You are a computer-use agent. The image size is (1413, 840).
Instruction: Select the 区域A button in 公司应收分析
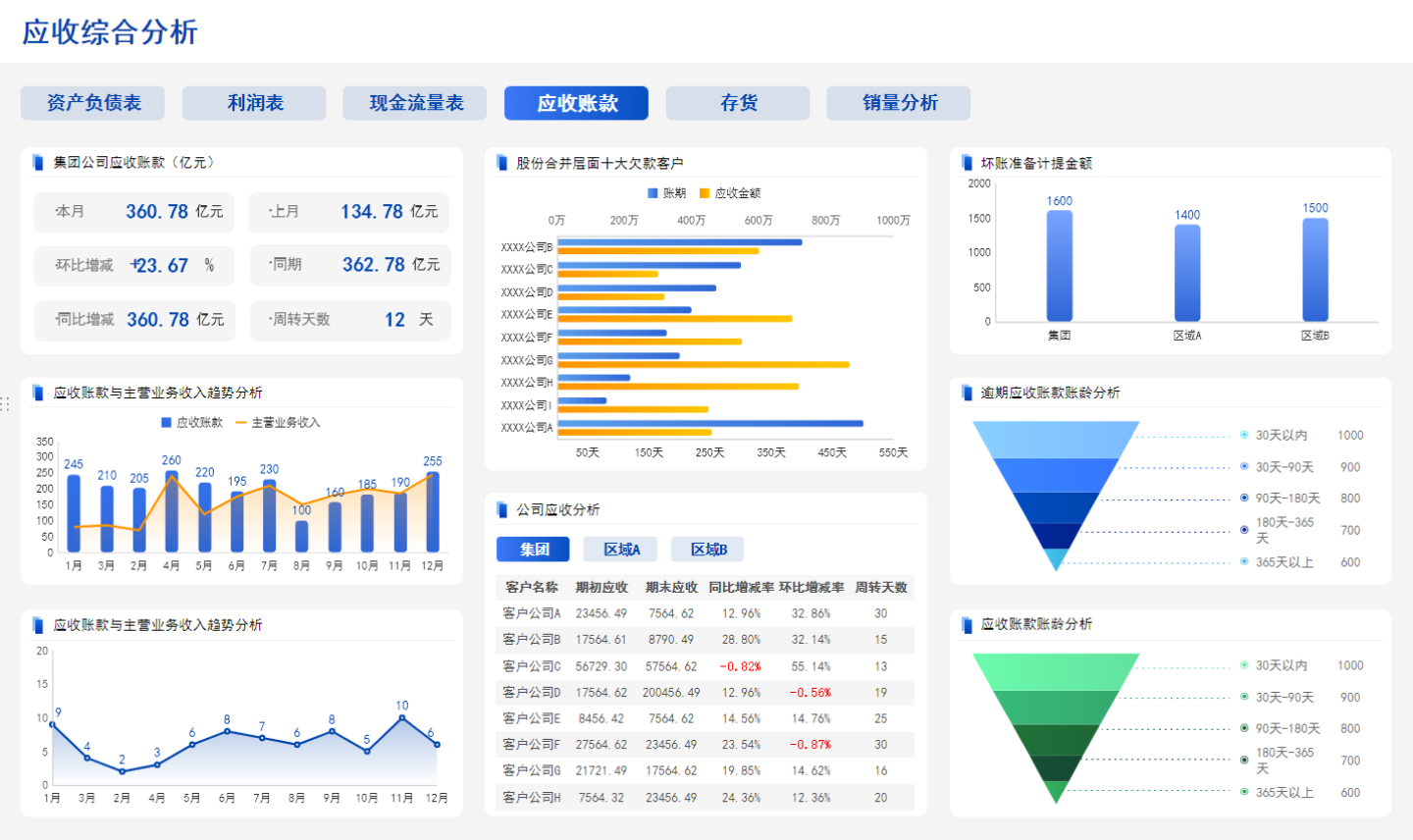click(x=619, y=549)
